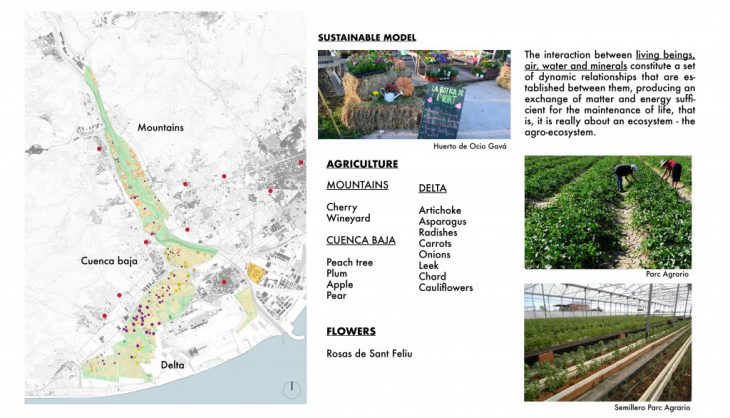
Task: Click the compass north arrow on map
Action: pyautogui.click(x=290, y=388)
